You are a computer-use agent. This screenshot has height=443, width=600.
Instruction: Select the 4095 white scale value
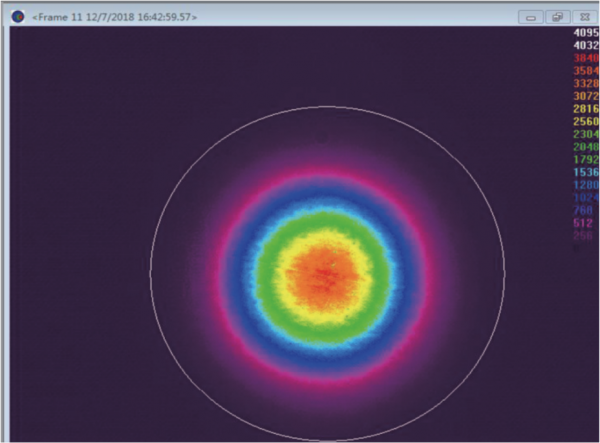coord(585,32)
